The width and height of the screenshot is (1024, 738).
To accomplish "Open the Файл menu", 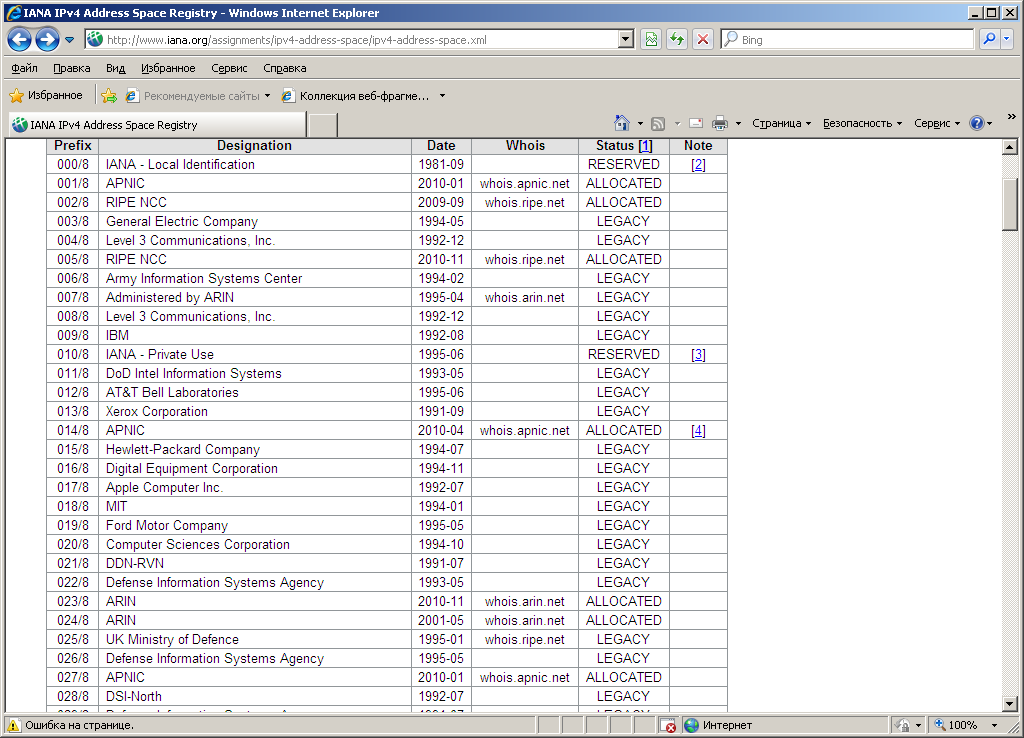I will [x=24, y=68].
